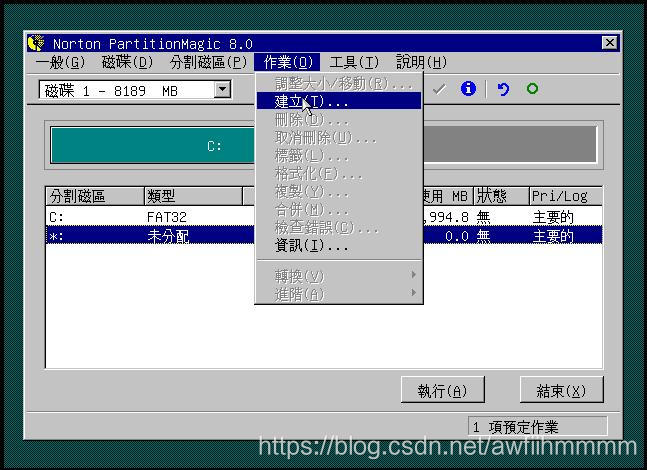The height and width of the screenshot is (470, 647).
Task: Click the PartitionMagic title bar logo icon
Action: click(x=36, y=43)
